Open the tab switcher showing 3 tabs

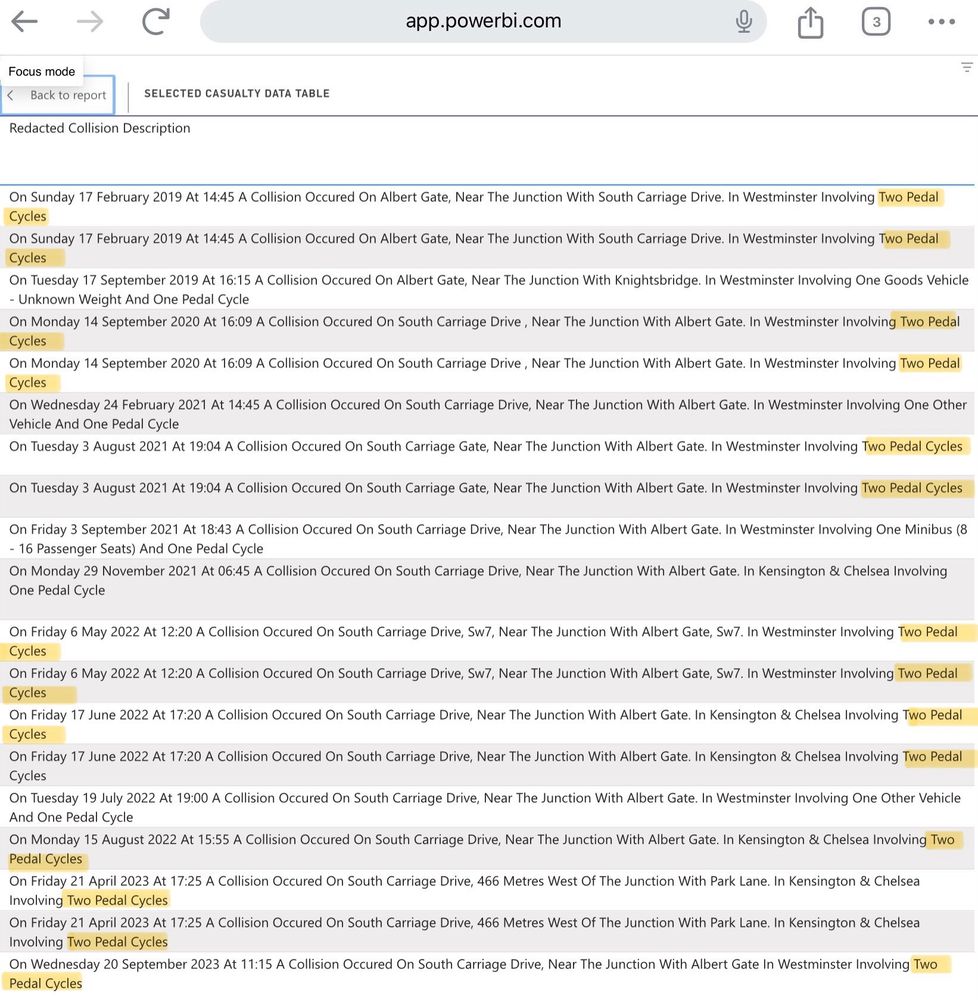coord(876,22)
